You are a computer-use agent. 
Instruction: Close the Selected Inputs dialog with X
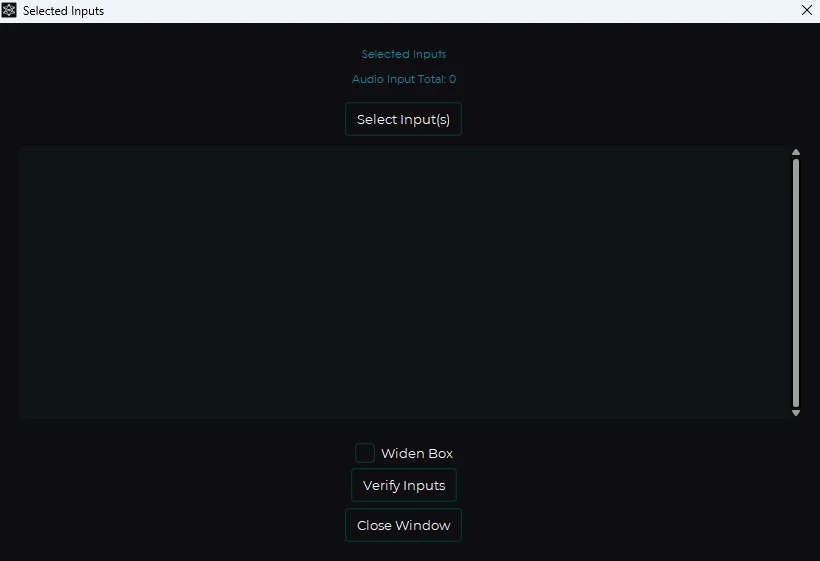(x=807, y=11)
